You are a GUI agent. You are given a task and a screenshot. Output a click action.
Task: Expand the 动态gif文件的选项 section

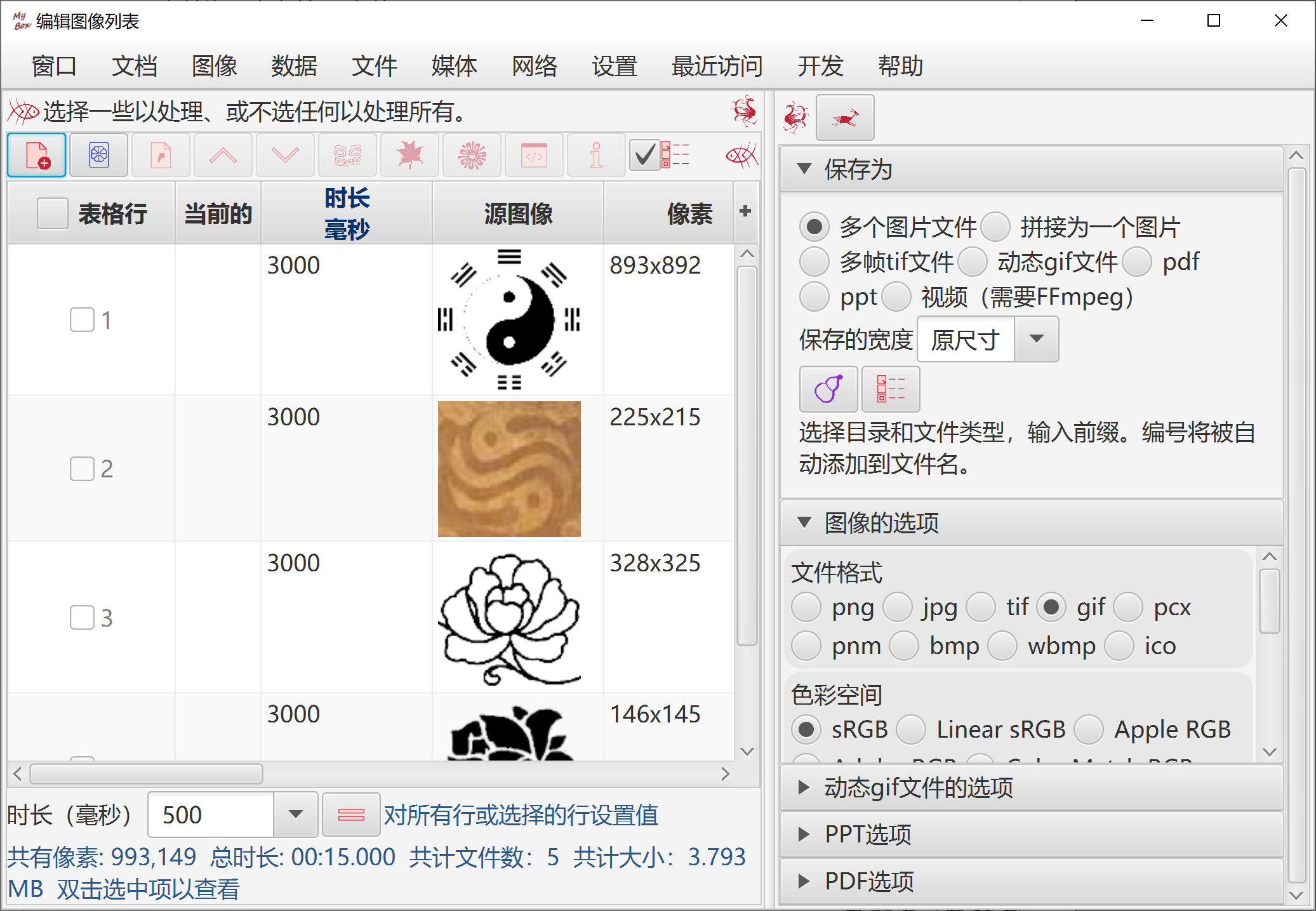pos(1032,788)
